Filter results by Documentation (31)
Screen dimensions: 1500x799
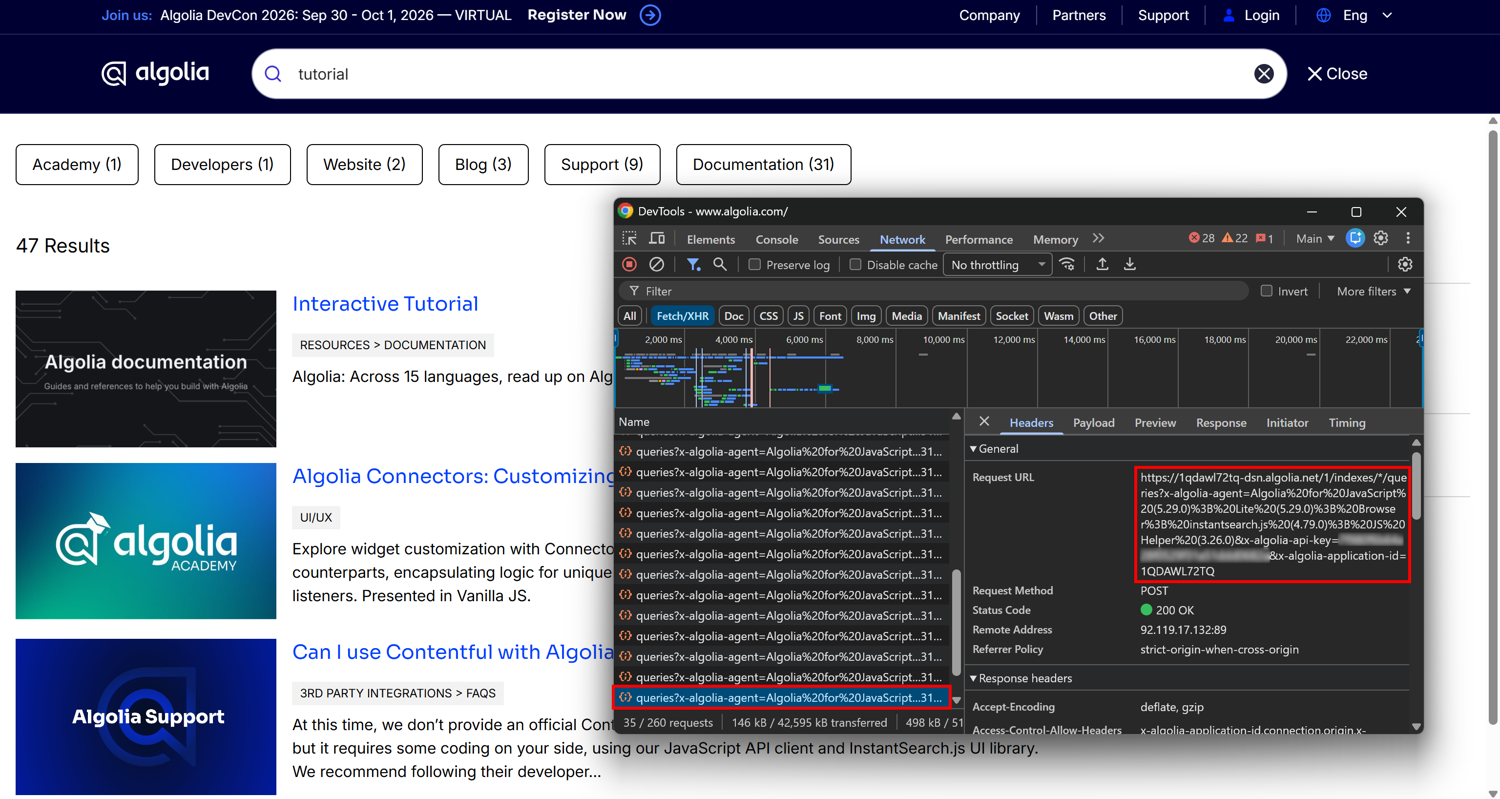(764, 165)
